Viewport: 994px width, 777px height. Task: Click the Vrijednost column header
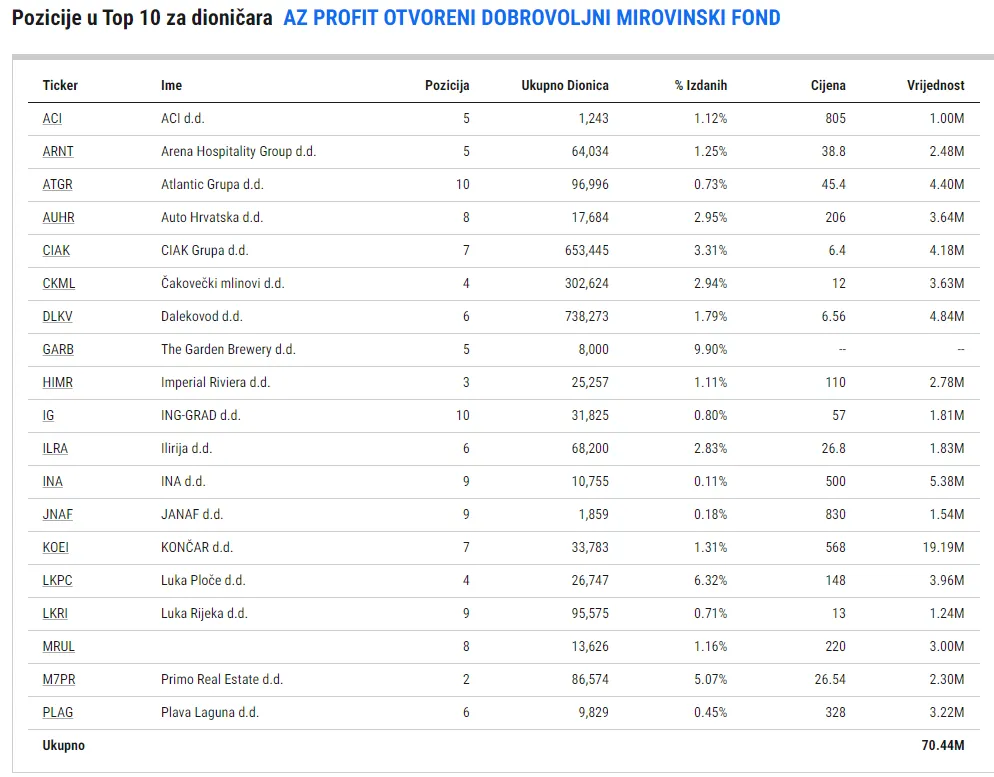tap(935, 86)
